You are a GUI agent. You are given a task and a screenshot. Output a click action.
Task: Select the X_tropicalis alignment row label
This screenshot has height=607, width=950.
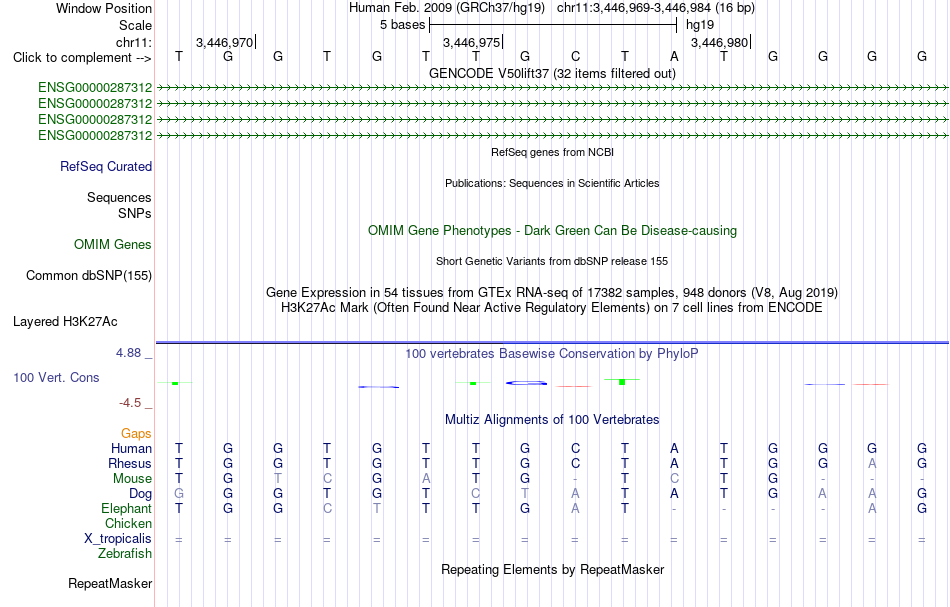[118, 539]
